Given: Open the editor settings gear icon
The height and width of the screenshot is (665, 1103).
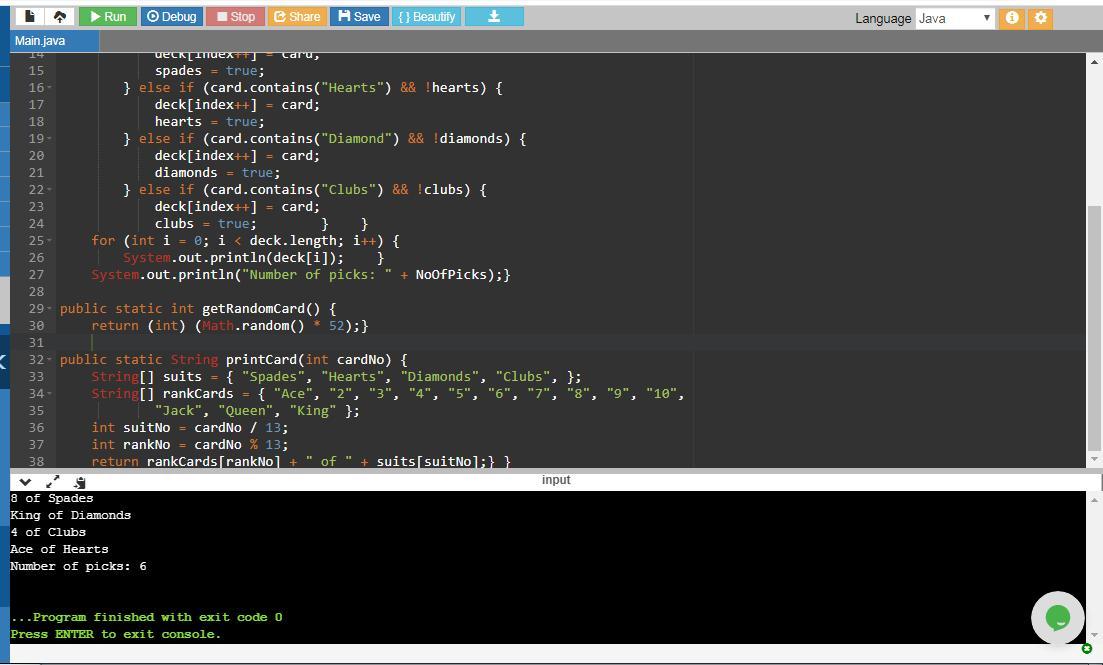Looking at the screenshot, I should (x=1040, y=18).
